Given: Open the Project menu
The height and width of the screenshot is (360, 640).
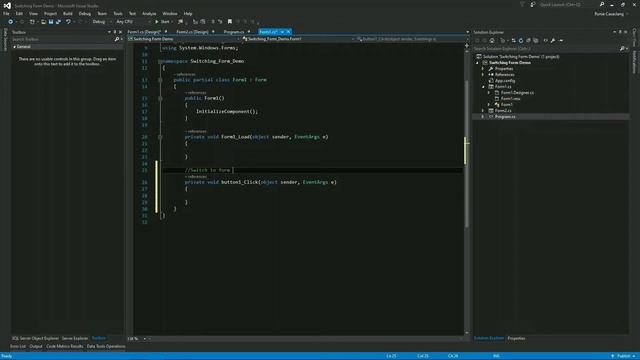Looking at the screenshot, I should click(x=50, y=13).
